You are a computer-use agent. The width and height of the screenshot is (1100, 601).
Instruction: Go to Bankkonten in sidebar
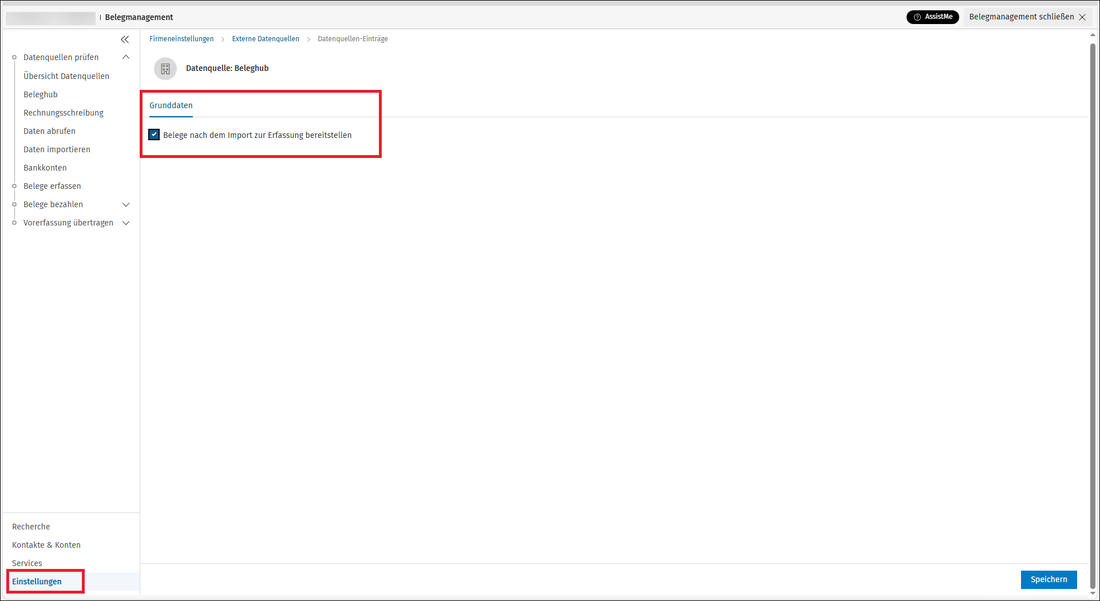[x=45, y=168]
